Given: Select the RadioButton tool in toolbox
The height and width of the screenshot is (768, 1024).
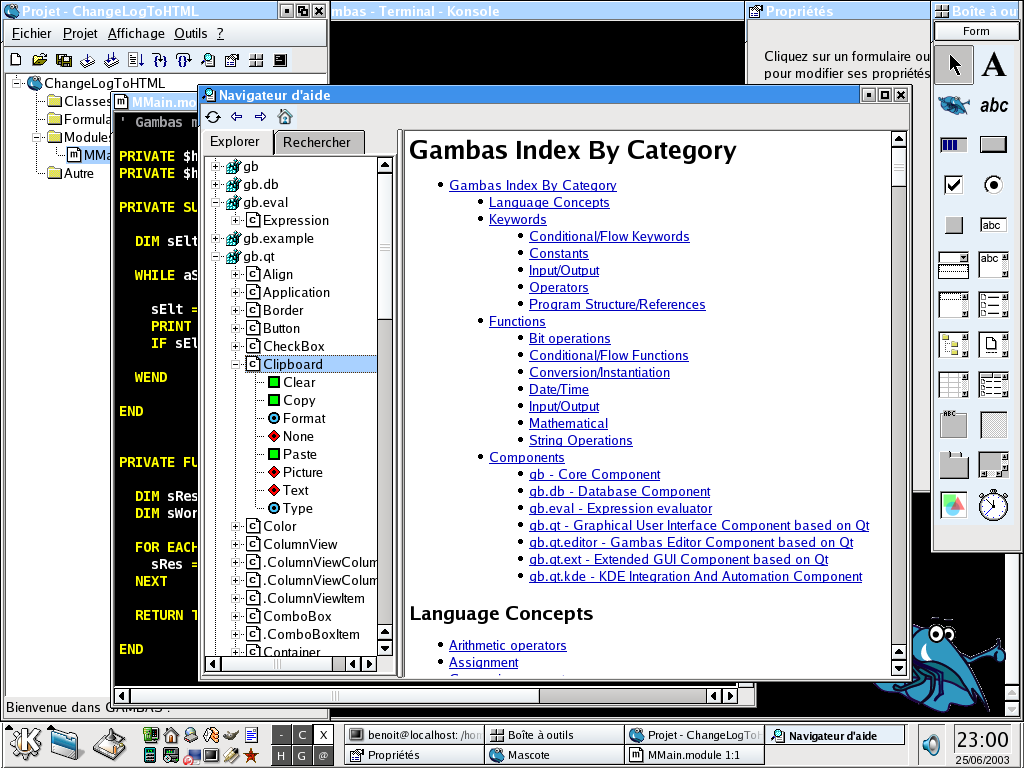Looking at the screenshot, I should (x=993, y=185).
